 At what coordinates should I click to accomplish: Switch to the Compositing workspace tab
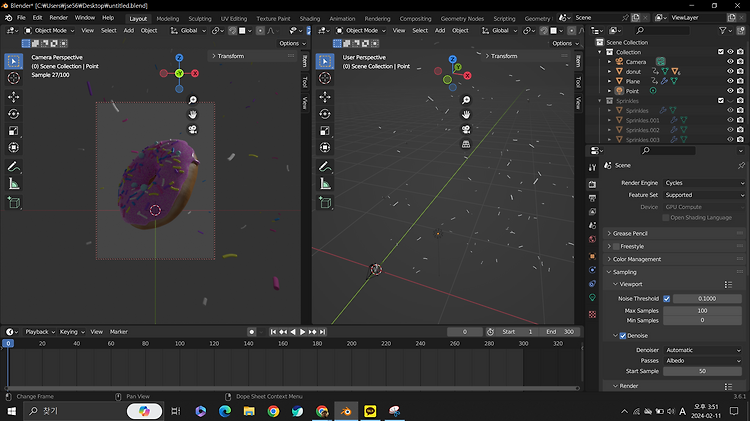pyautogui.click(x=415, y=19)
